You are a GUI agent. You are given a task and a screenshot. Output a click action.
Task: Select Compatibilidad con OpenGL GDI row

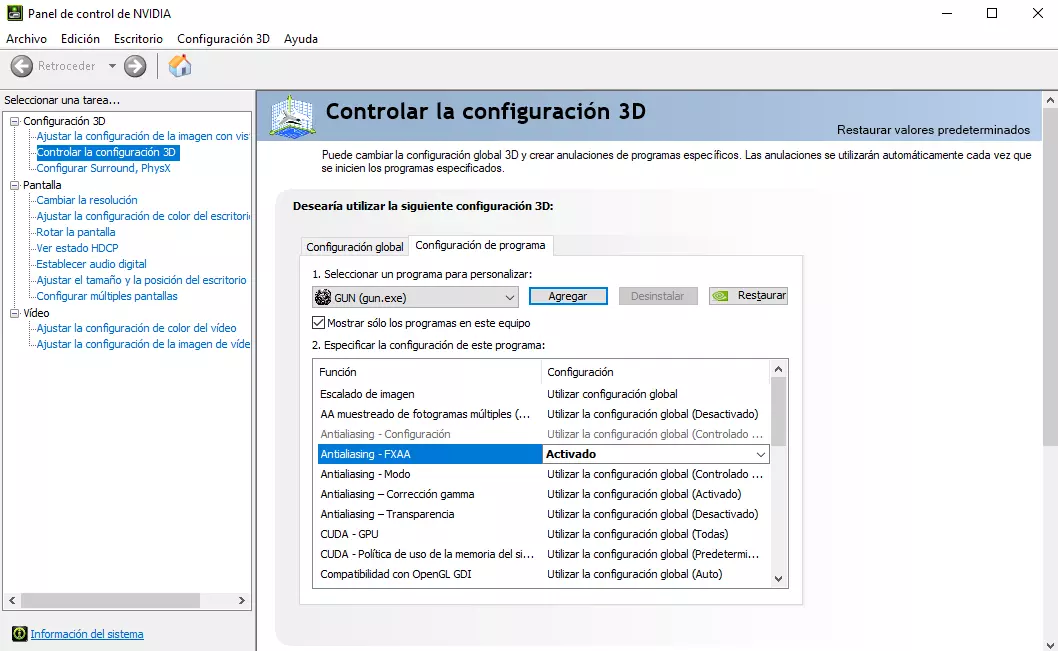point(543,574)
